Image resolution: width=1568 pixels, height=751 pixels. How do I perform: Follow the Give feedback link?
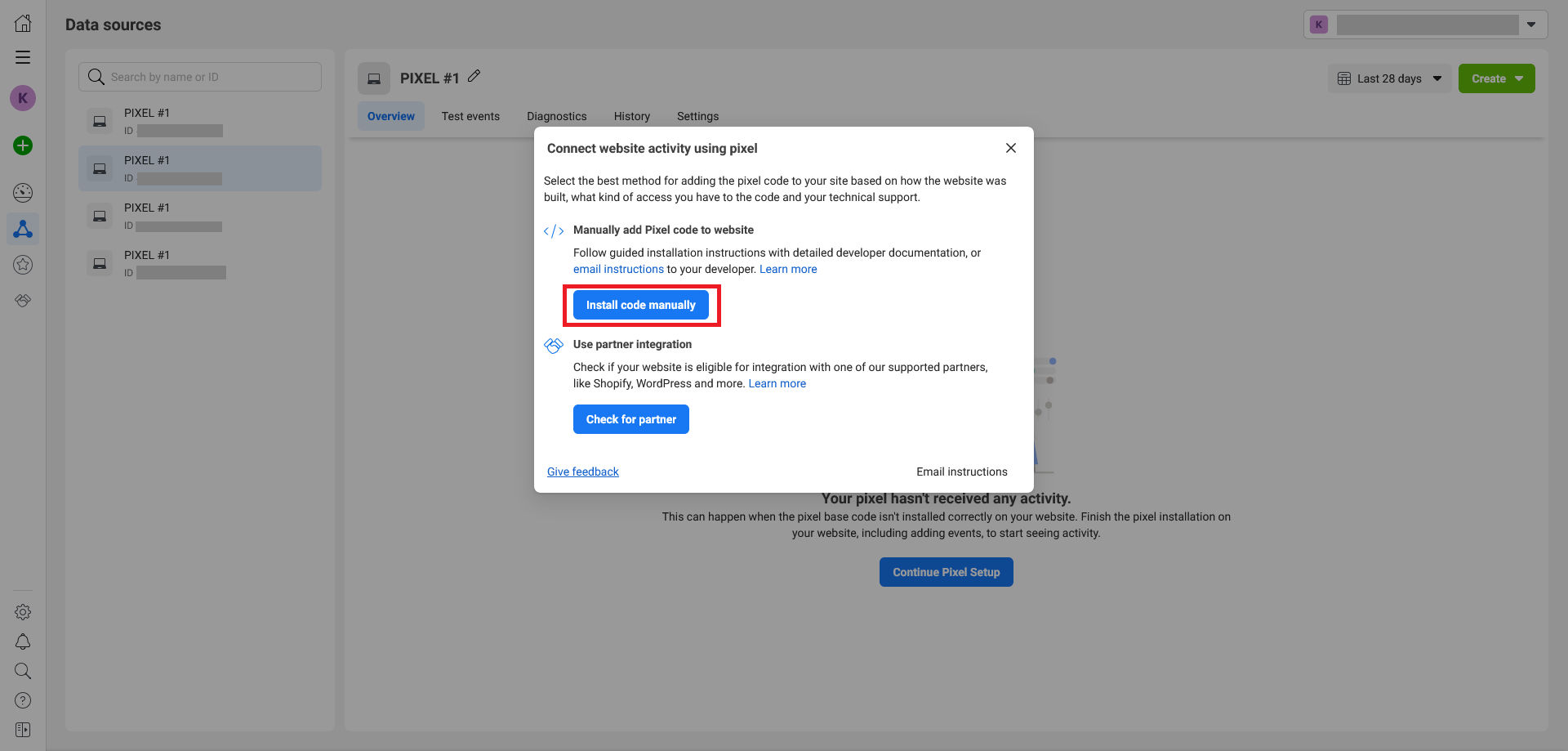582,472
